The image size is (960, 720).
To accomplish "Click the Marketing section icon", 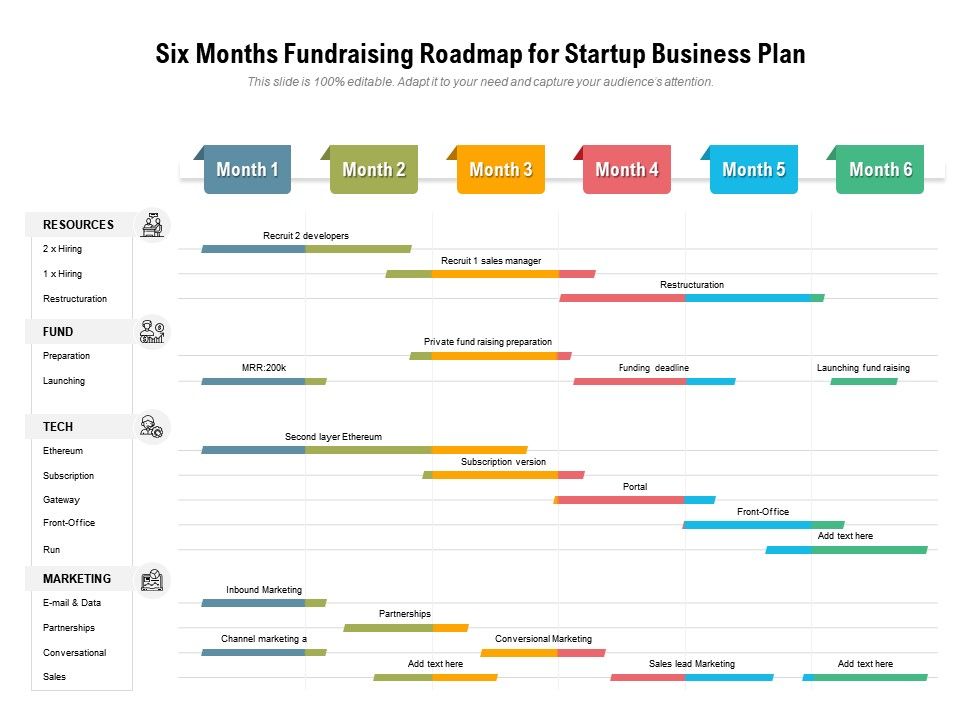I will click(x=152, y=579).
